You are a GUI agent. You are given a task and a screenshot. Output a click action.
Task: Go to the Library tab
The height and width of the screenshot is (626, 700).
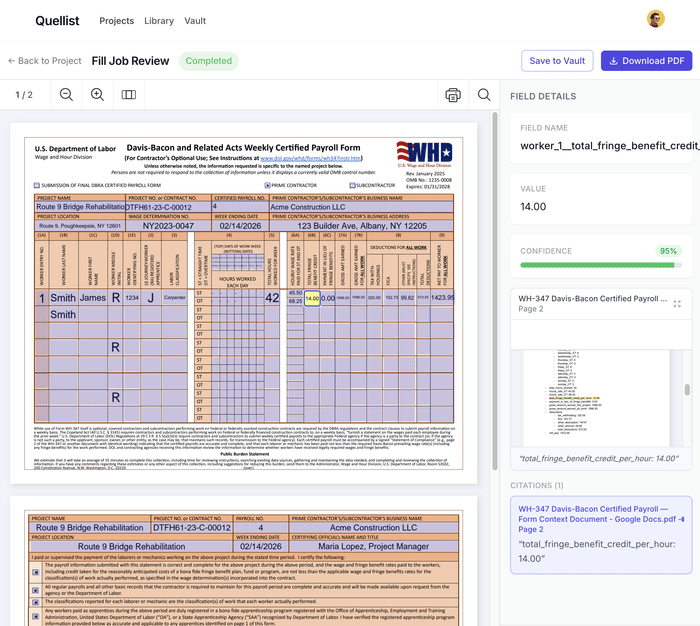159,20
